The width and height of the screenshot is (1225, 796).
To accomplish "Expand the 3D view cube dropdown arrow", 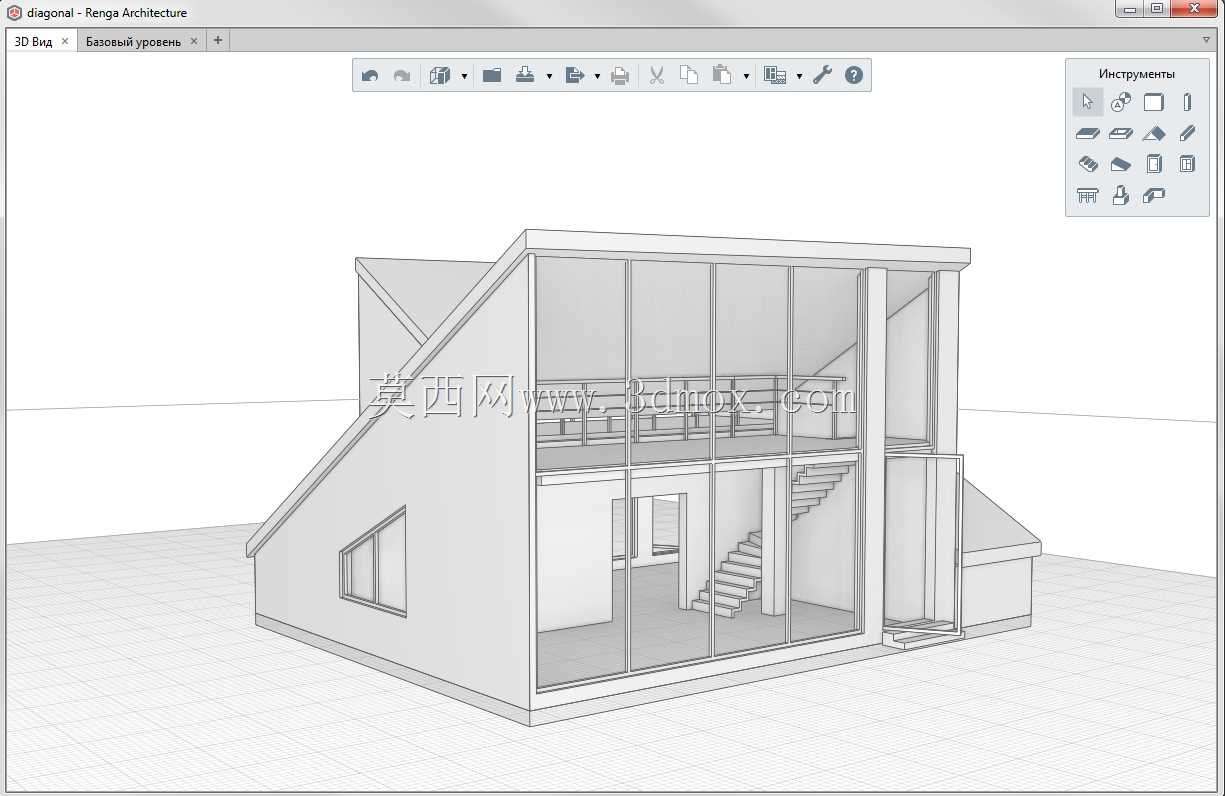I will 464,76.
